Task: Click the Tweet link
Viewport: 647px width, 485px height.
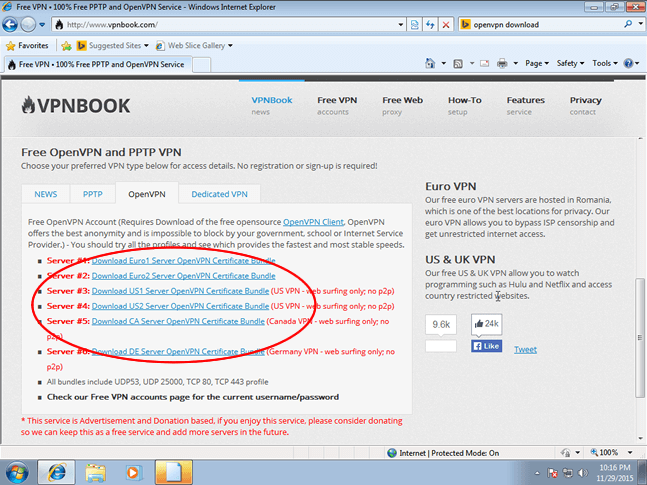Action: coord(525,350)
